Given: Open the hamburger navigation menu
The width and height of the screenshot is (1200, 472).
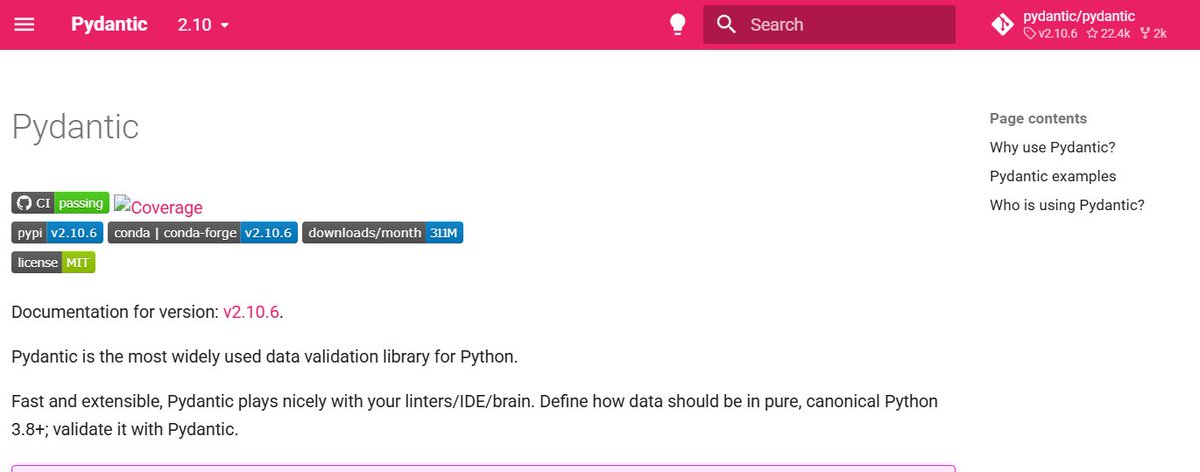Looking at the screenshot, I should pos(24,24).
